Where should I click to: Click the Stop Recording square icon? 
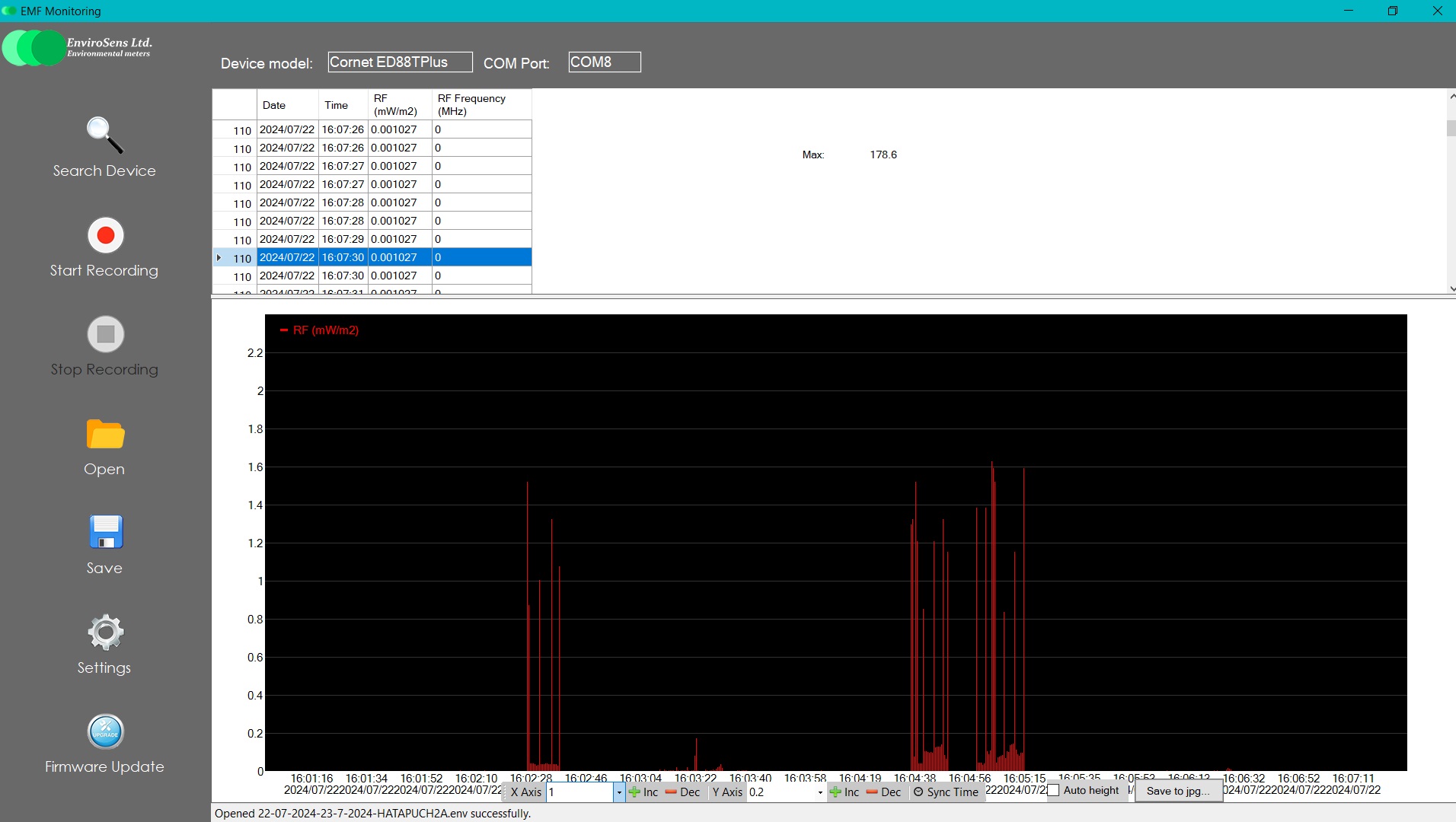[x=106, y=334]
